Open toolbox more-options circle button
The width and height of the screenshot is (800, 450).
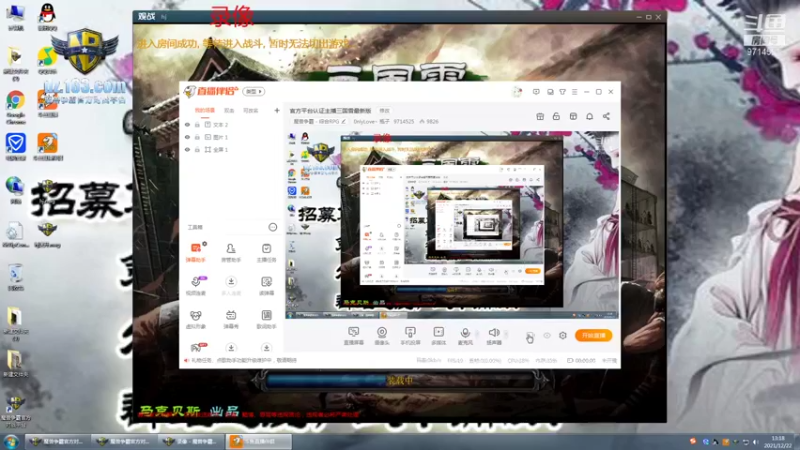click(273, 227)
